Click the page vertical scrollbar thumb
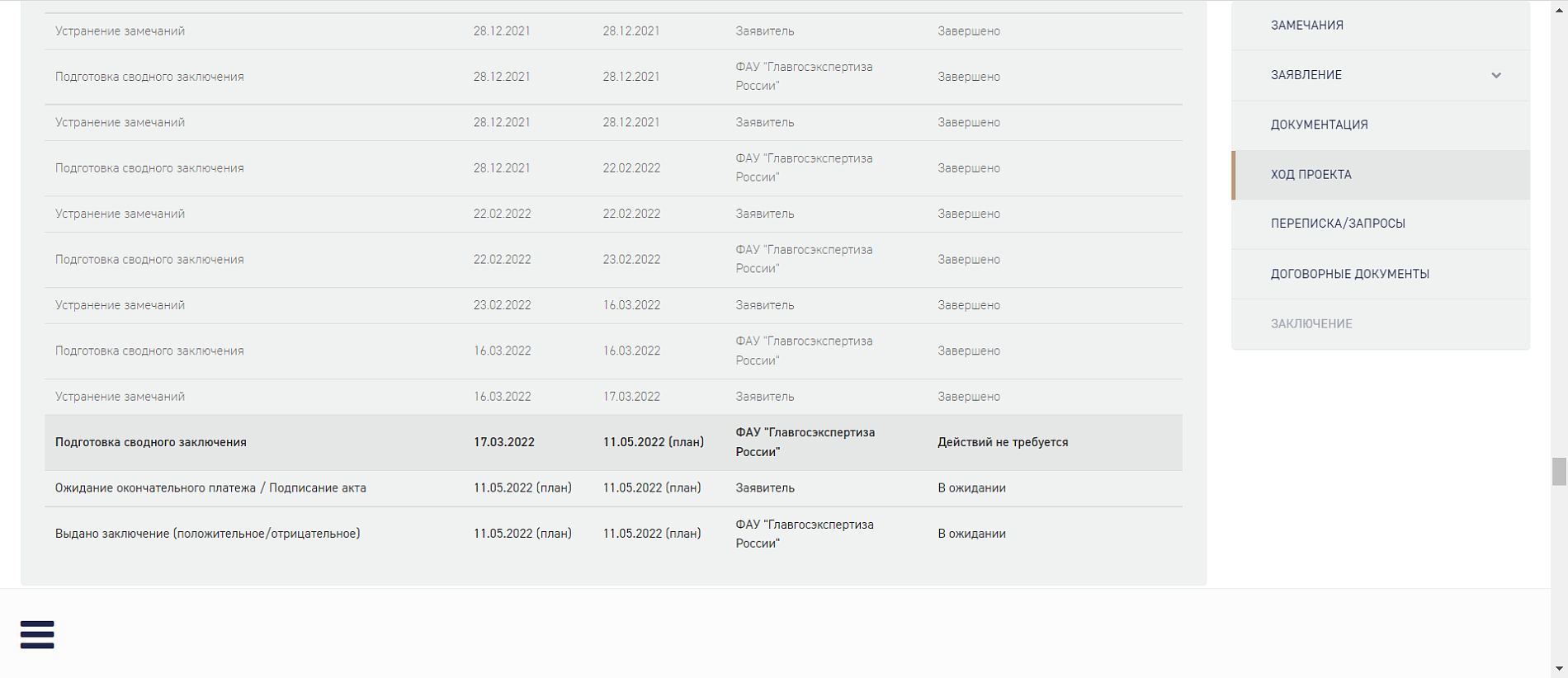1568x678 pixels. [1558, 472]
